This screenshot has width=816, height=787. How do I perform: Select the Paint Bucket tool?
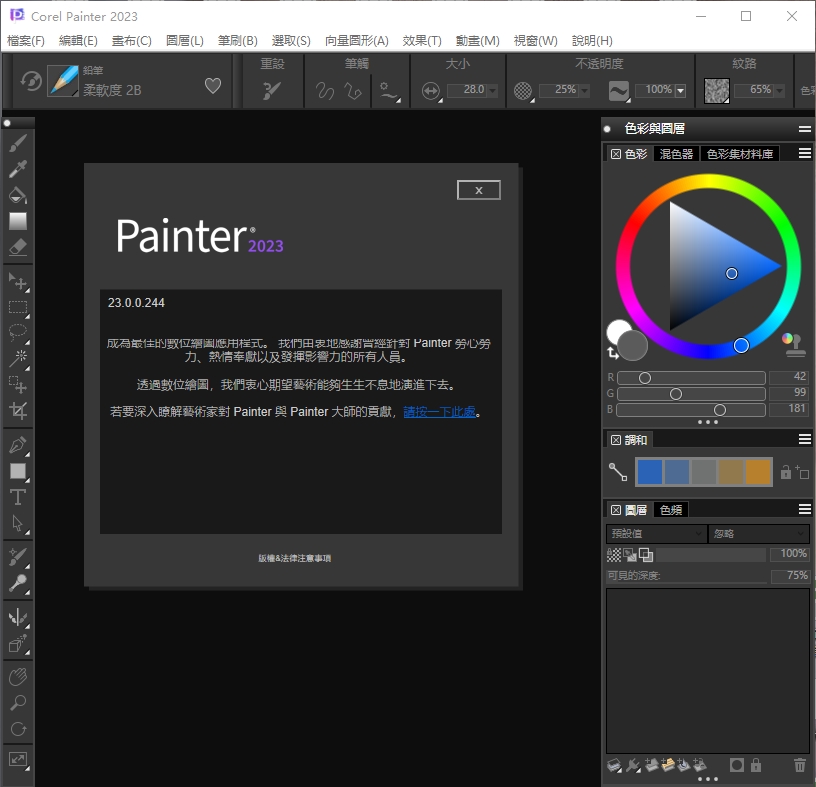click(17, 193)
